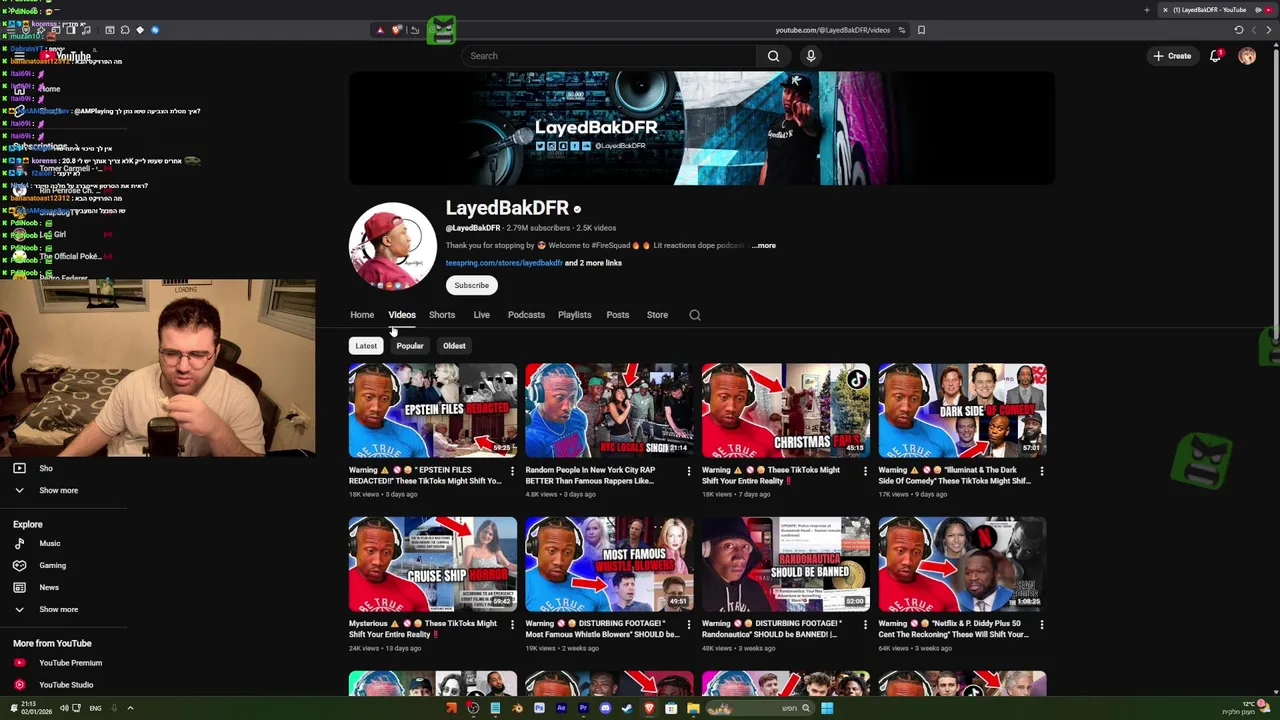Open the teespring.com store link

tap(504, 263)
